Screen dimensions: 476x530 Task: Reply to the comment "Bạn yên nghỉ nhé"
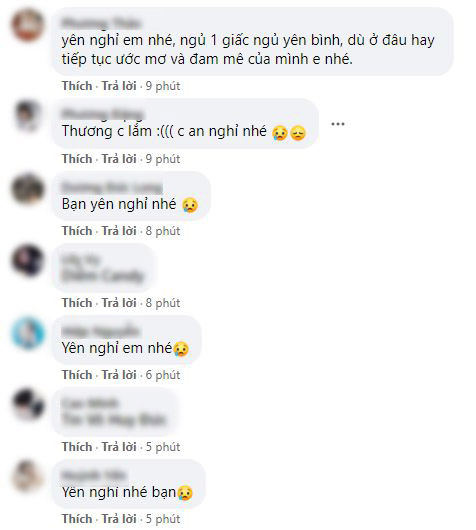[119, 231]
